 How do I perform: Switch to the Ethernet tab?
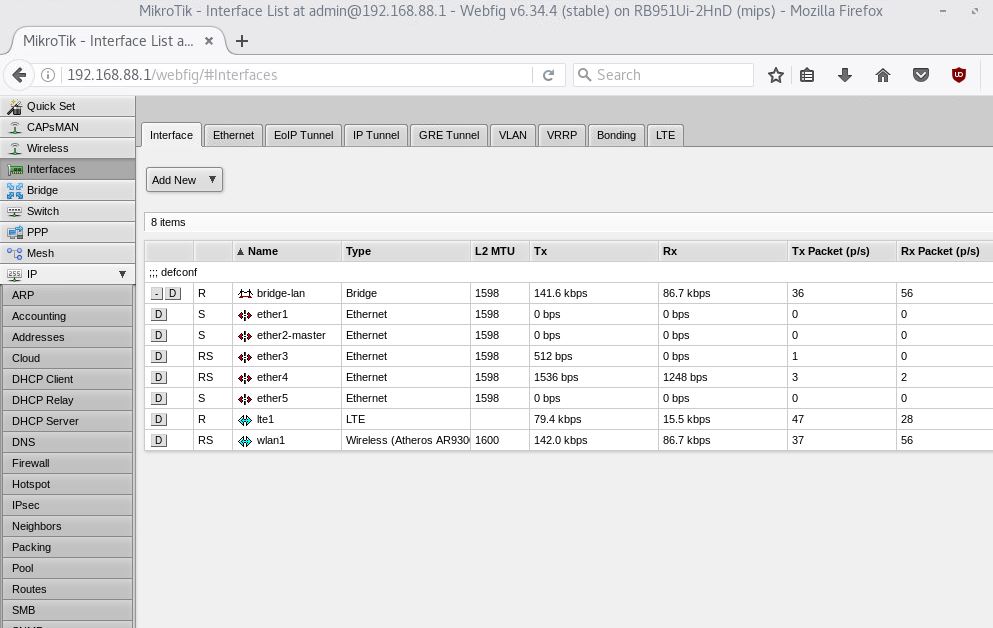click(233, 135)
